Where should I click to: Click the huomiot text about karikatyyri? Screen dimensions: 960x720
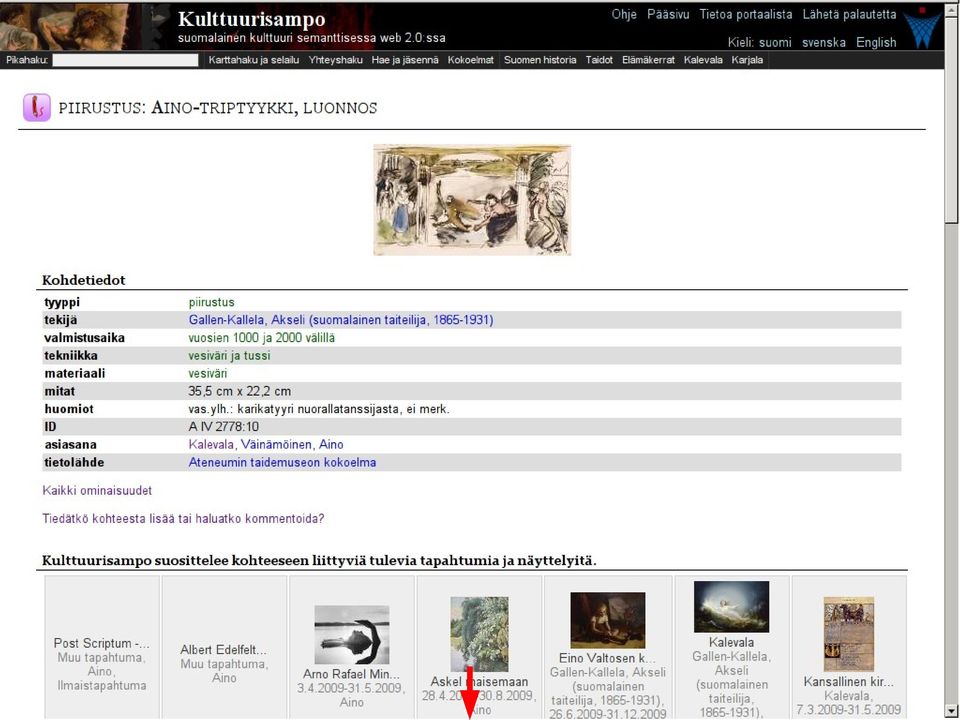[x=319, y=409]
